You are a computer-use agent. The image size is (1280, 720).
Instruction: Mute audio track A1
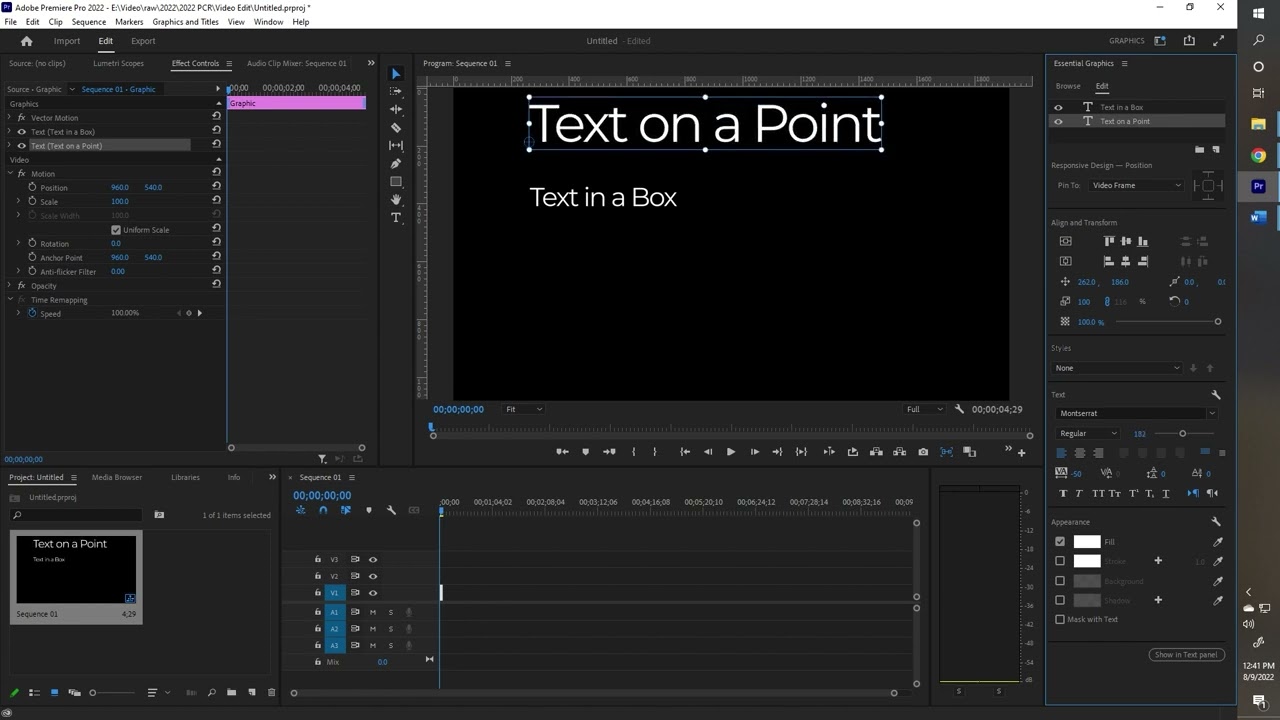373,612
